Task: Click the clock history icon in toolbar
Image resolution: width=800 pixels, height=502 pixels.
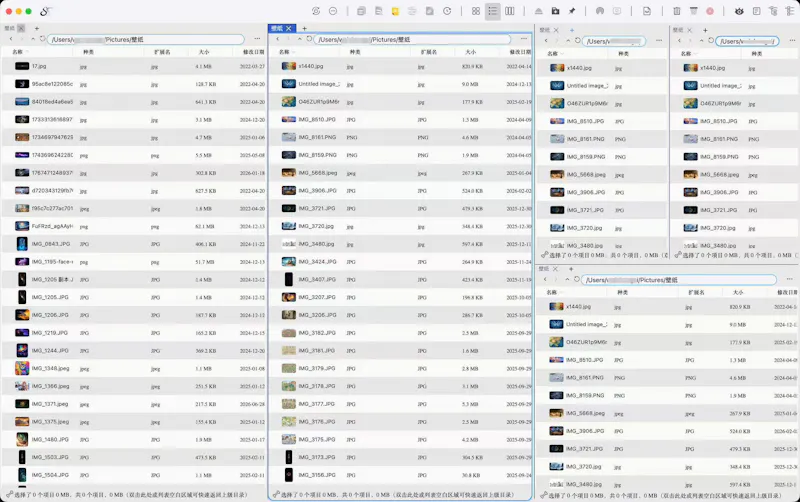Action: (x=447, y=11)
